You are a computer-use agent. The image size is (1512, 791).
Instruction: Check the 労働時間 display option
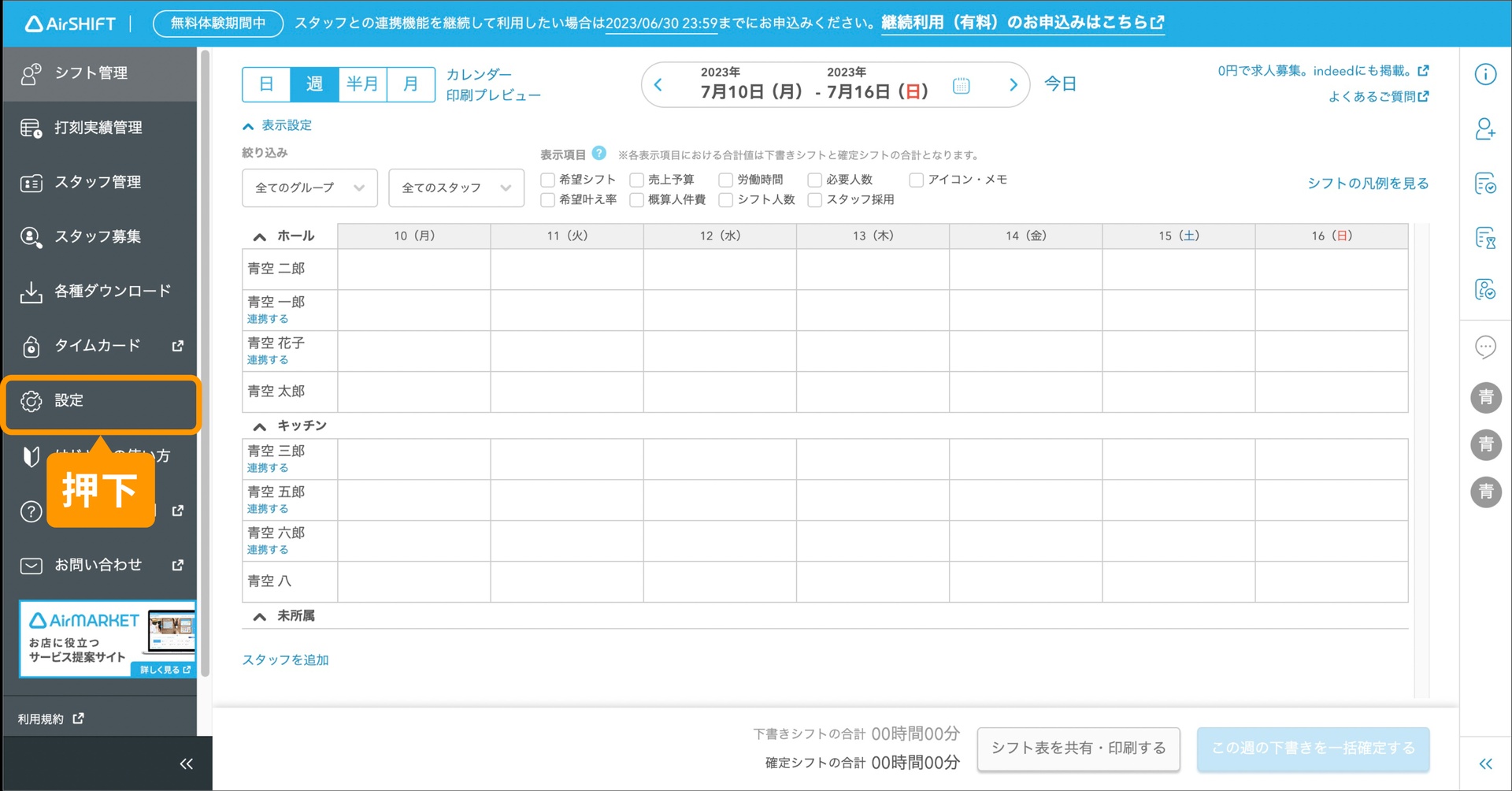pos(726,180)
